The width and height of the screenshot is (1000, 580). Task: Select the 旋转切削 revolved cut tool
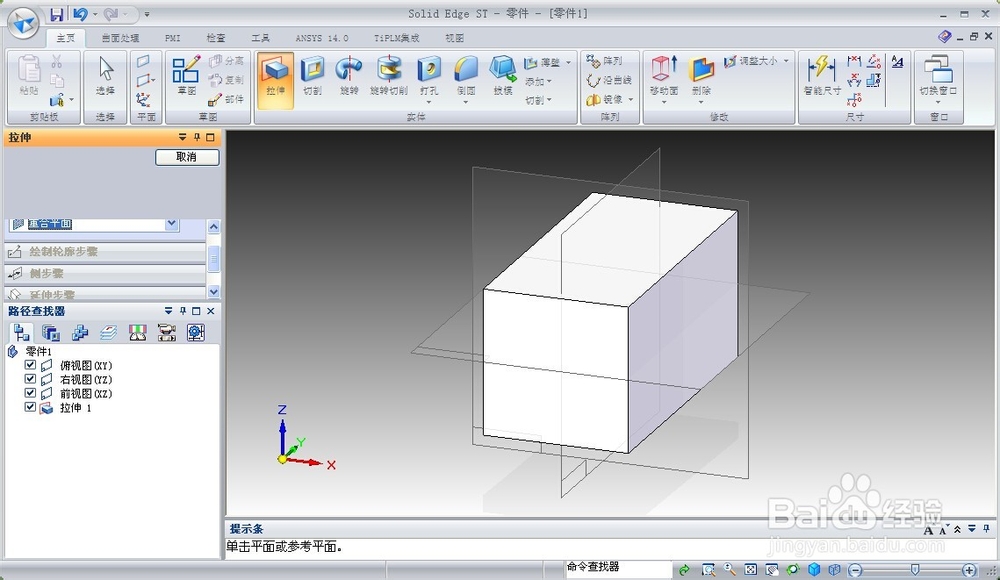(x=389, y=77)
